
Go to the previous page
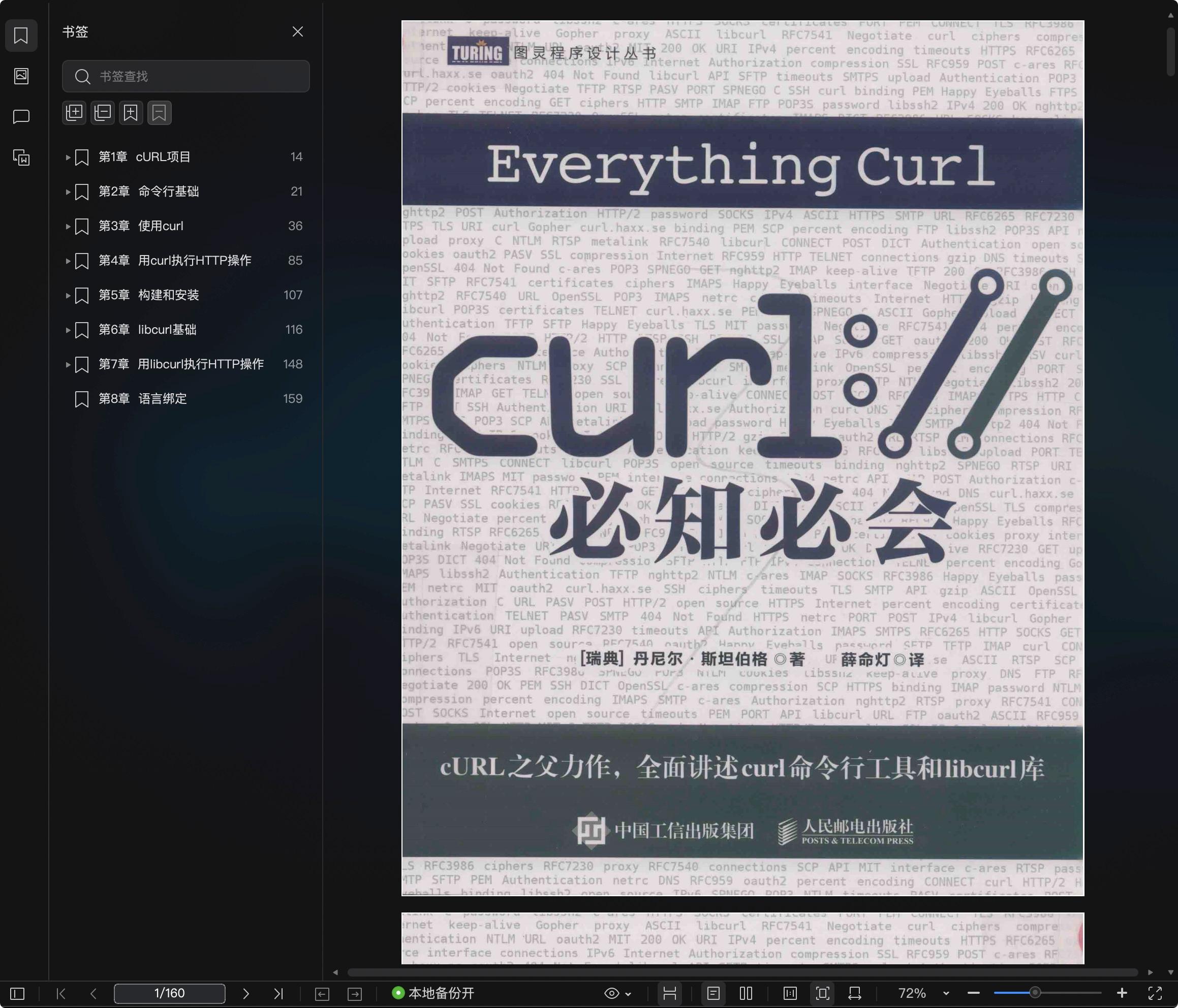93,993
